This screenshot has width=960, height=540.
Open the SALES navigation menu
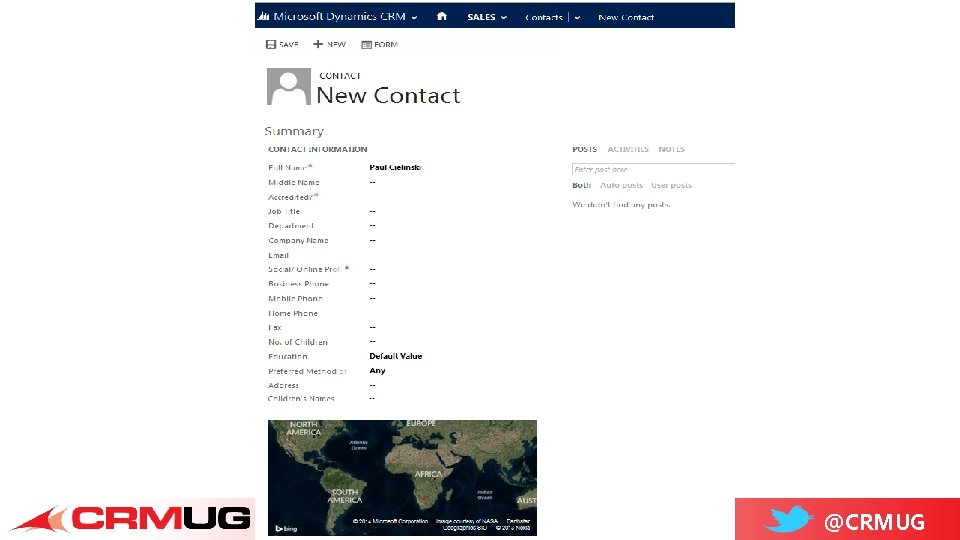click(x=481, y=17)
